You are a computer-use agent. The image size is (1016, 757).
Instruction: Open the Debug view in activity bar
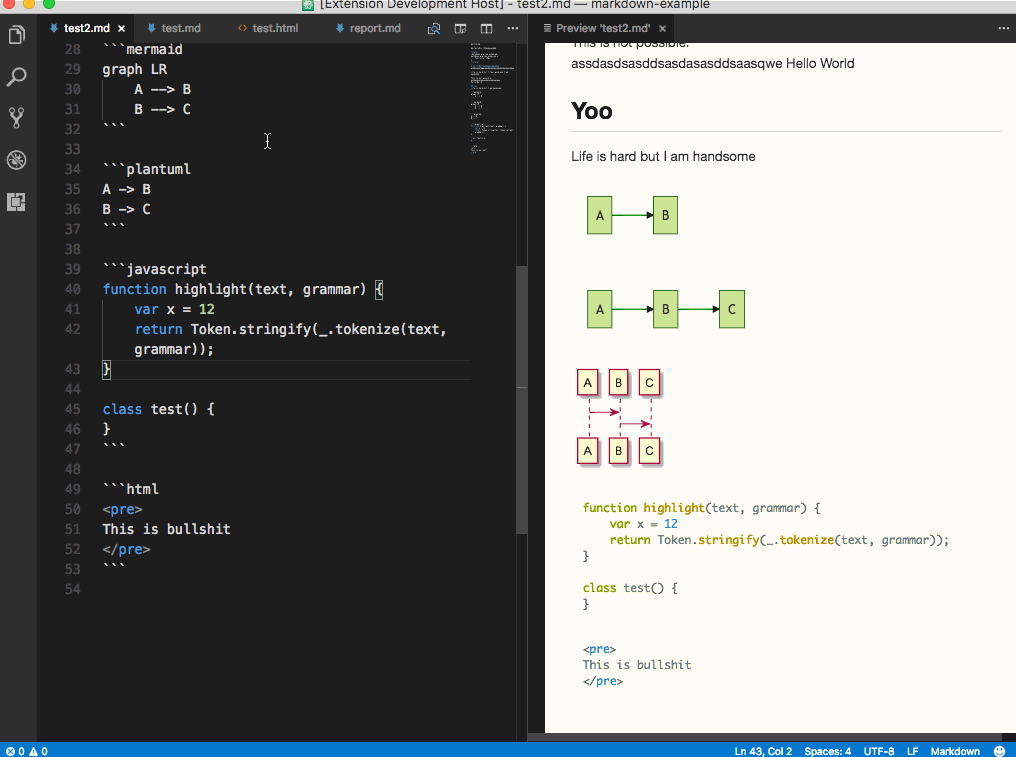click(x=17, y=159)
